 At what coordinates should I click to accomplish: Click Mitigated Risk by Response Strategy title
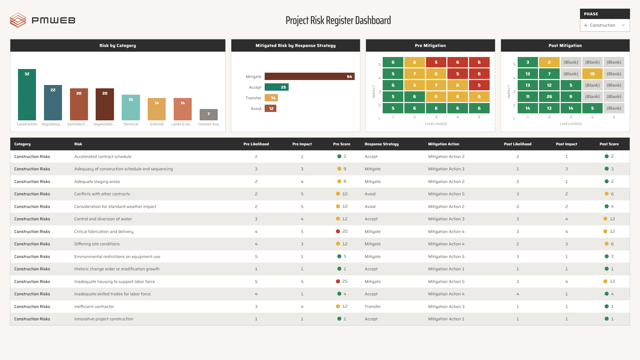(x=296, y=45)
